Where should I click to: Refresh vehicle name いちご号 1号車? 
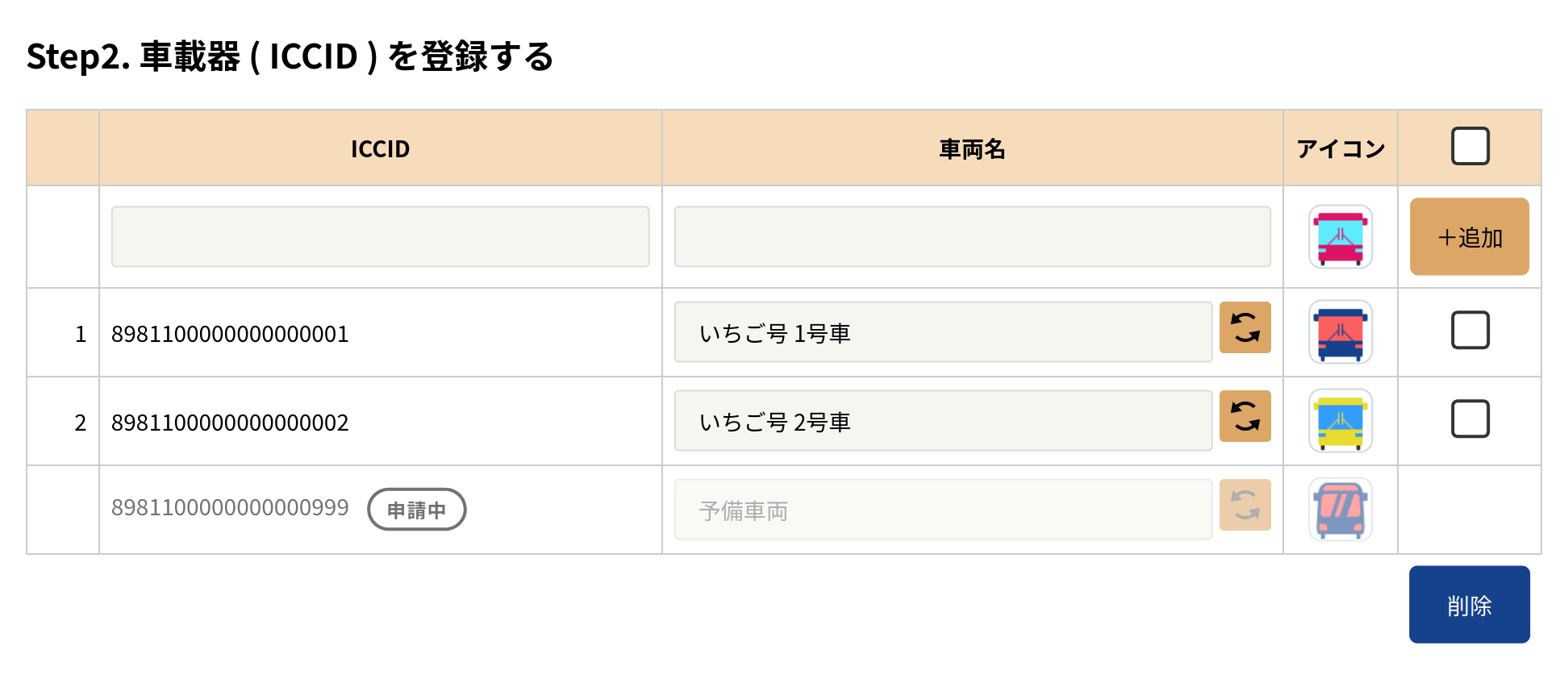click(x=1245, y=327)
